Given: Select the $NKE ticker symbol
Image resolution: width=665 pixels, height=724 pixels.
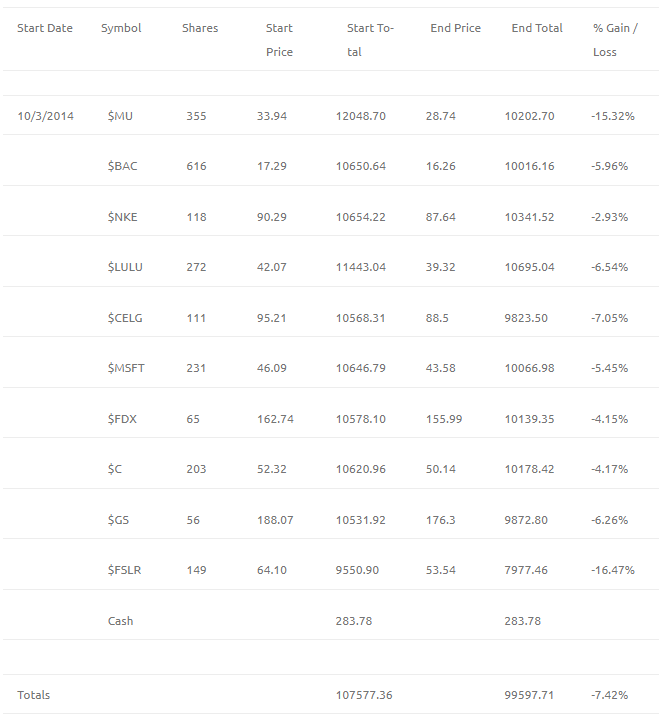Looking at the screenshot, I should click(122, 217).
